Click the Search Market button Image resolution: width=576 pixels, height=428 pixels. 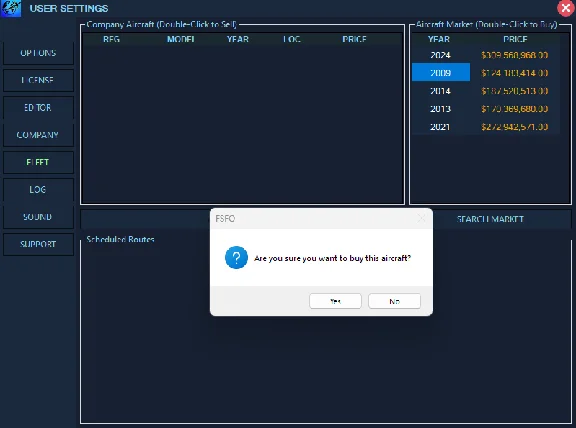[x=490, y=219]
